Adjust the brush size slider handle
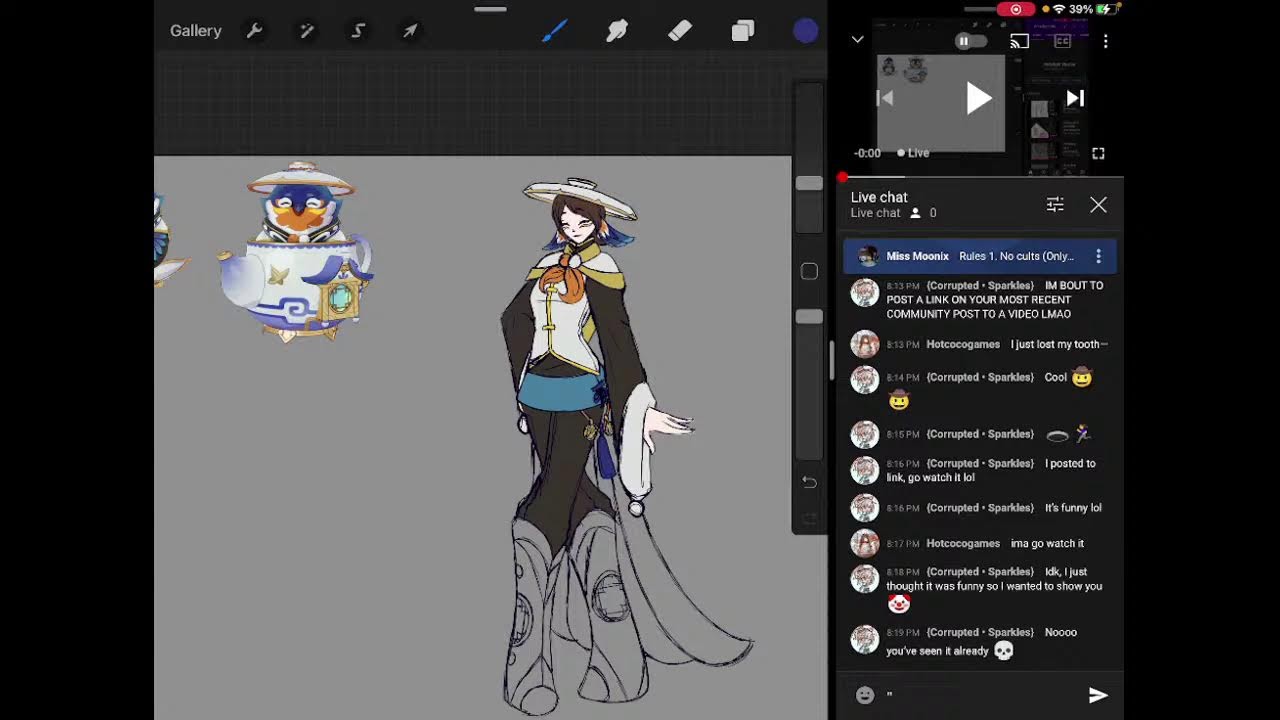1280x720 pixels. (809, 183)
